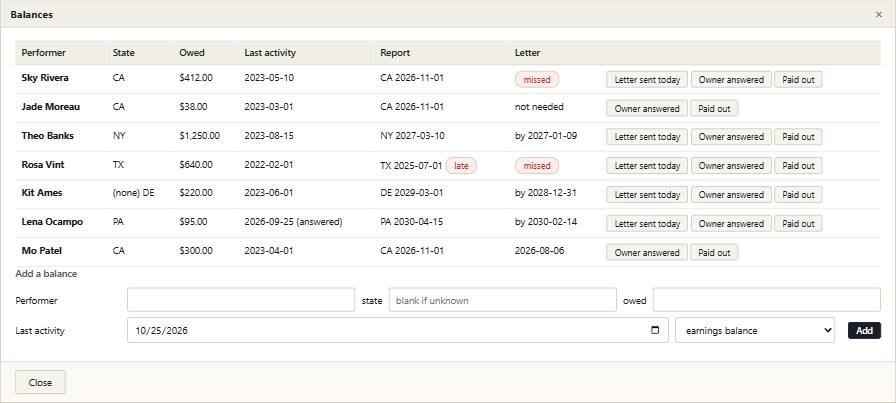Click the 'PA 2030-04-15' report cell
Screen dimensions: 896x403
point(412,222)
